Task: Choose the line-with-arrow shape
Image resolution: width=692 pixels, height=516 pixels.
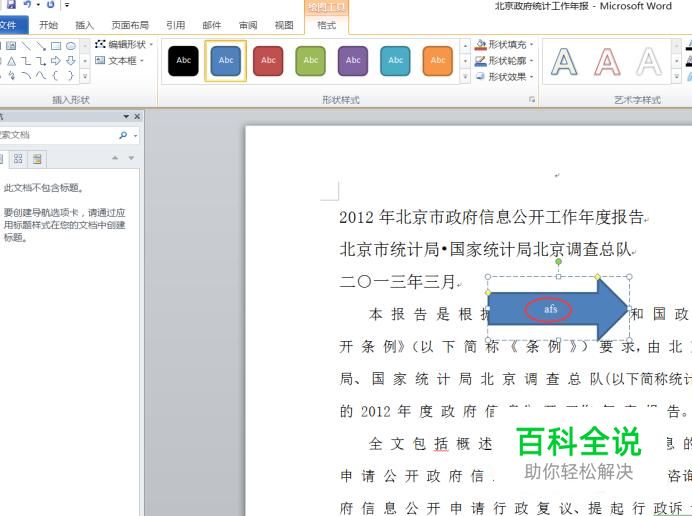Action: [41, 45]
